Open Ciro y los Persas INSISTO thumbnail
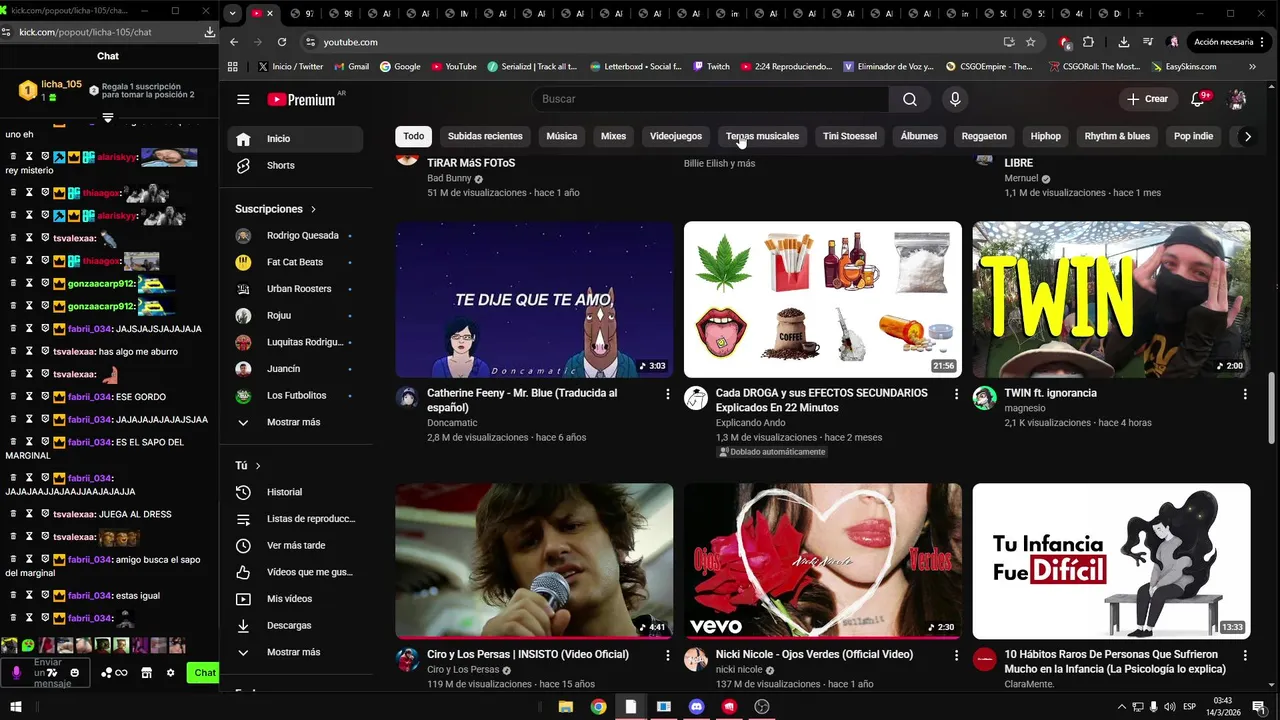Viewport: 1280px width, 720px height. pyautogui.click(x=534, y=561)
